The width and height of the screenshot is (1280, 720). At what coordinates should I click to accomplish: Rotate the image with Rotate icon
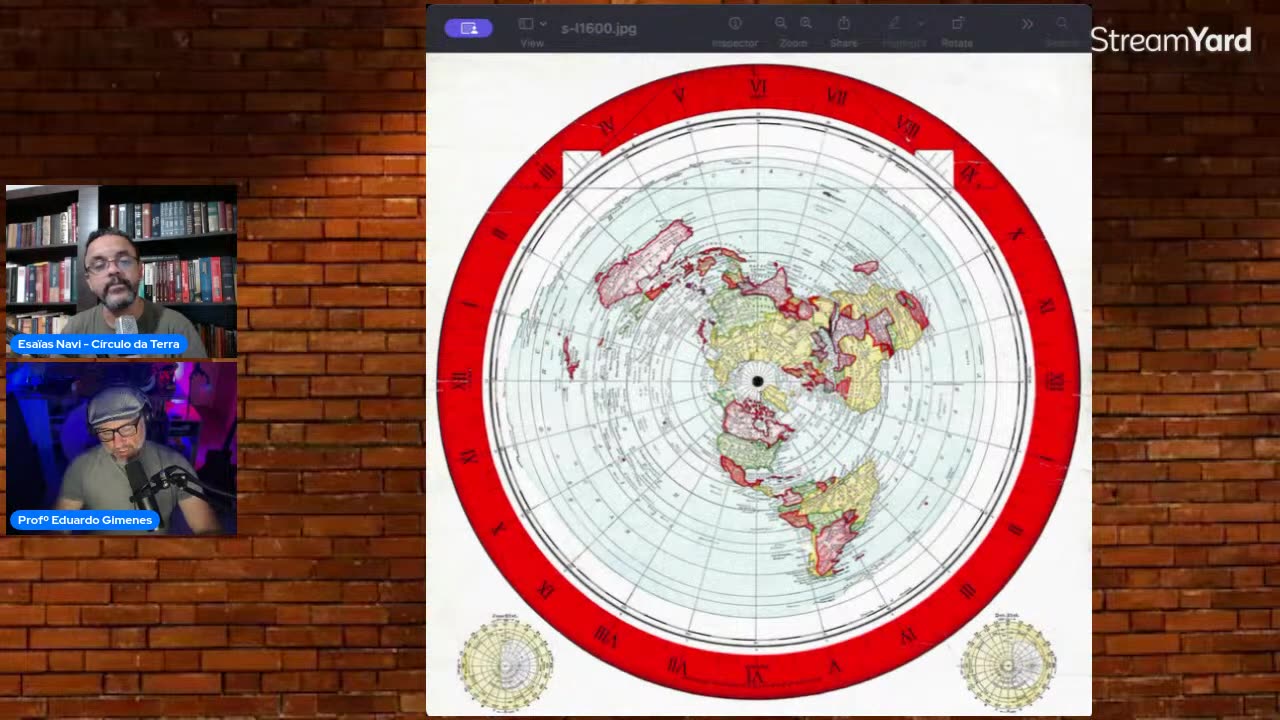957,23
